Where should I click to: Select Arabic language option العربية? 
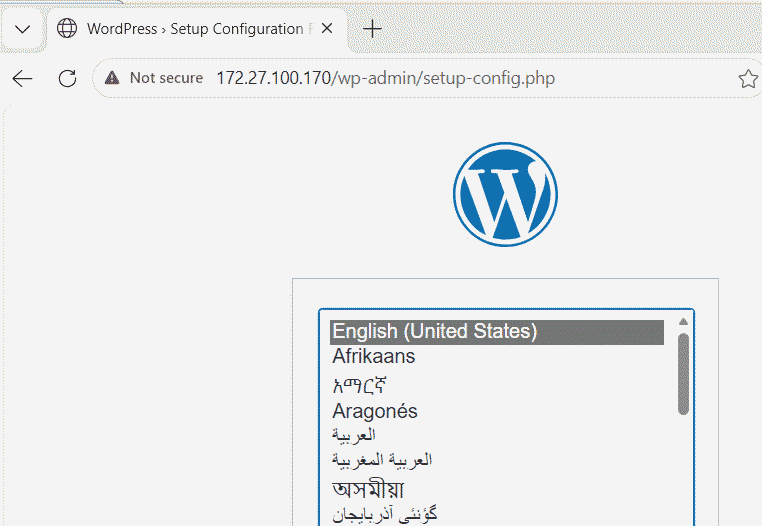pyautogui.click(x=497, y=435)
